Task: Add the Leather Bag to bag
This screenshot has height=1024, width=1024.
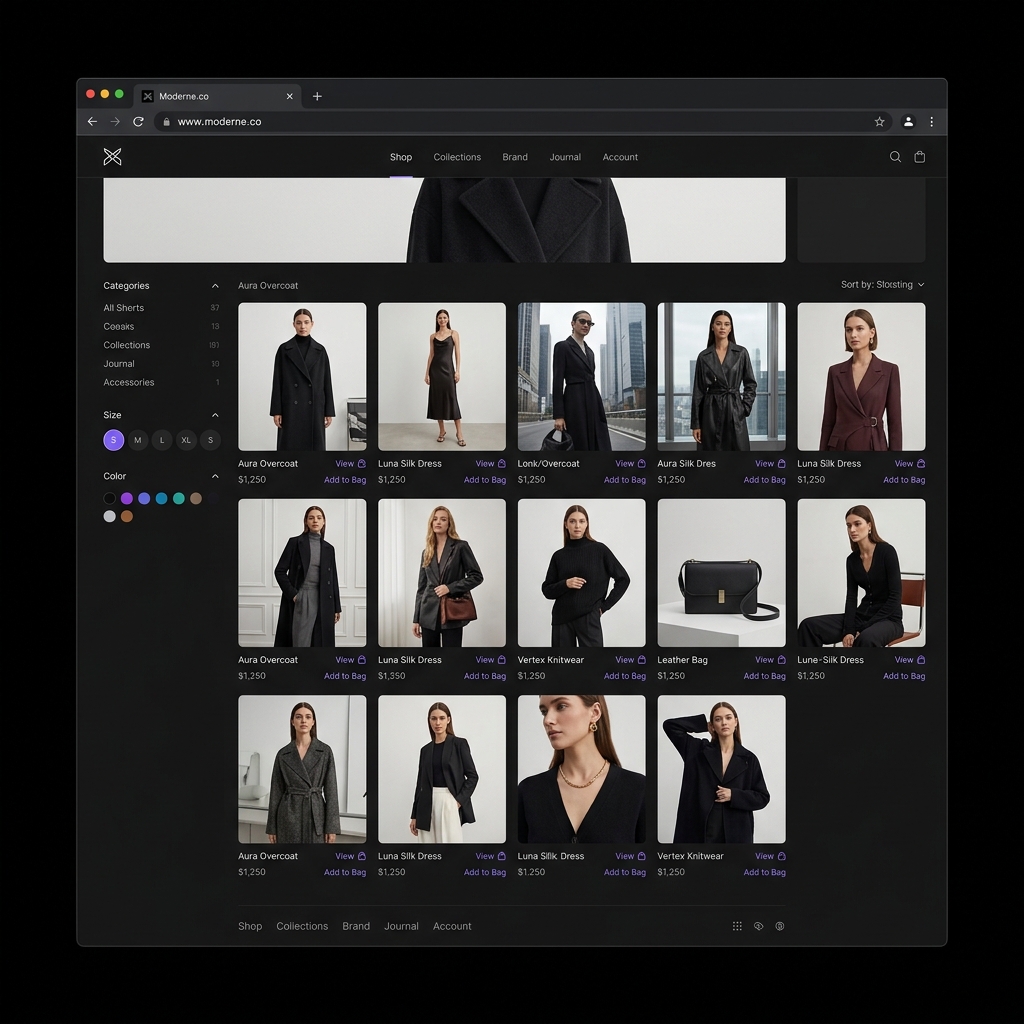Action: (764, 676)
